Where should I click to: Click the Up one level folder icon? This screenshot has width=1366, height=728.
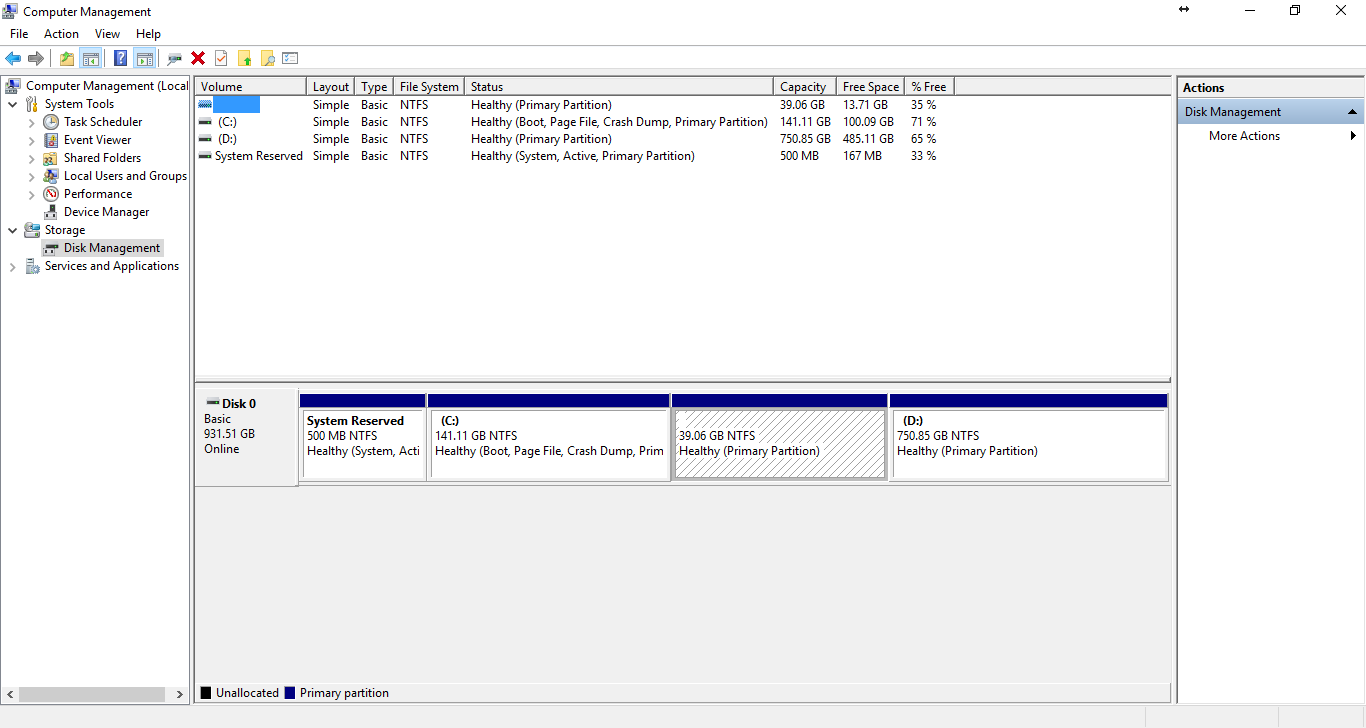coord(66,59)
